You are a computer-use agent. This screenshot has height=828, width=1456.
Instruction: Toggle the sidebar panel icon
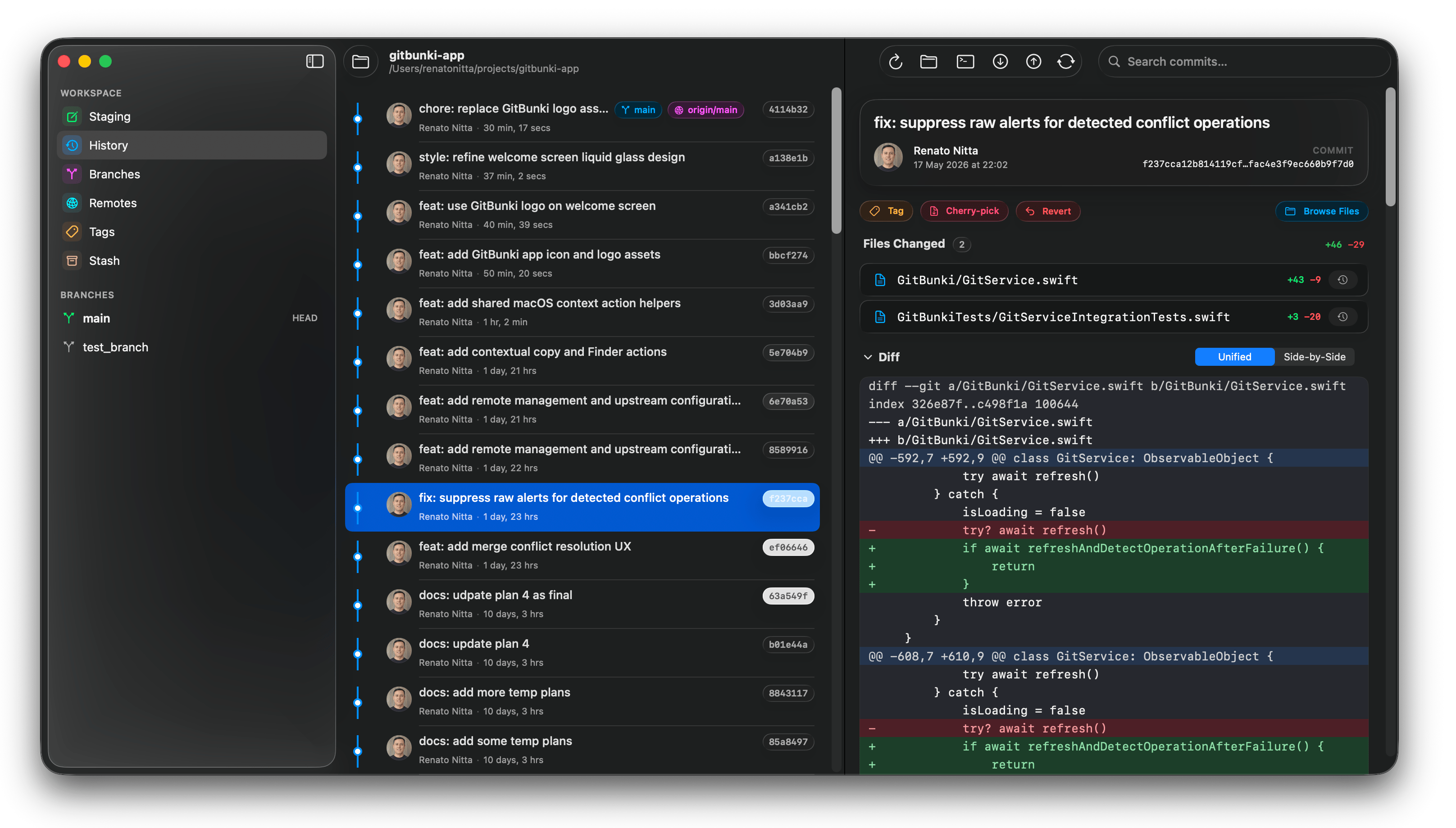point(314,61)
